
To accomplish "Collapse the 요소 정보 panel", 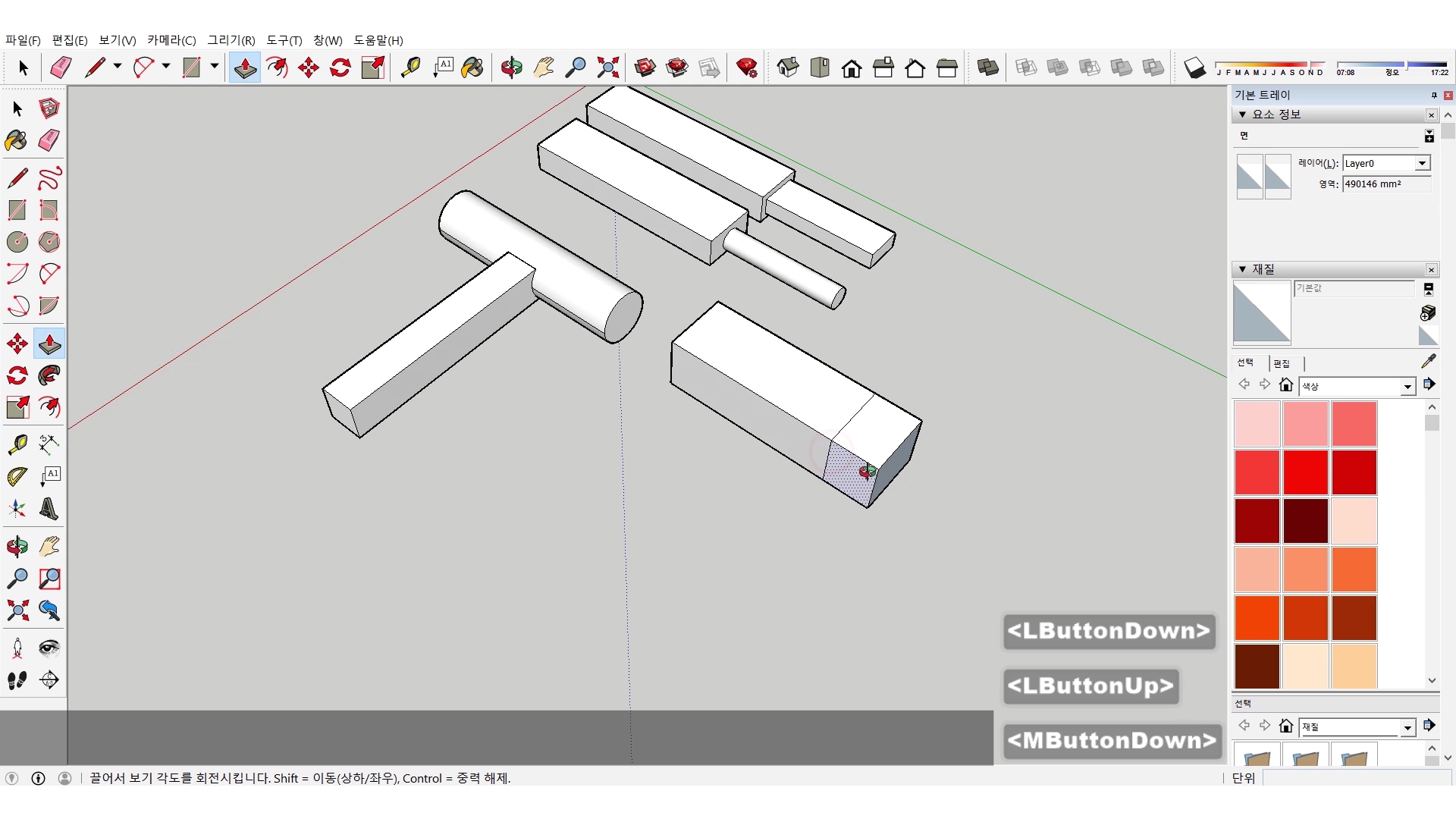I will [x=1242, y=115].
